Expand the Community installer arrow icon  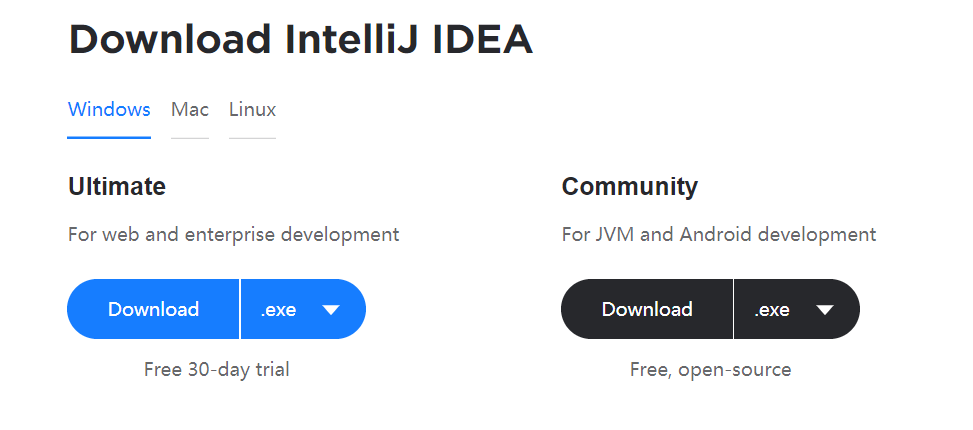[825, 310]
